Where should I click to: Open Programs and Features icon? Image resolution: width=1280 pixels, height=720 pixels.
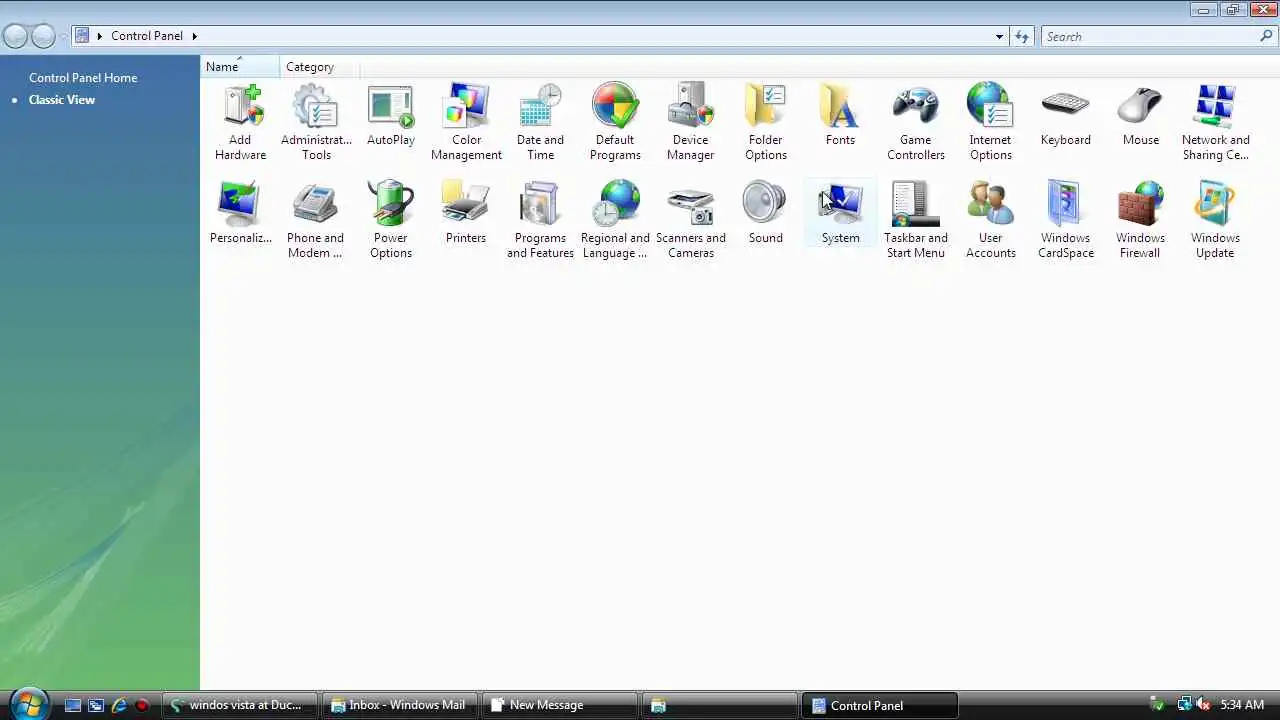pos(540,220)
